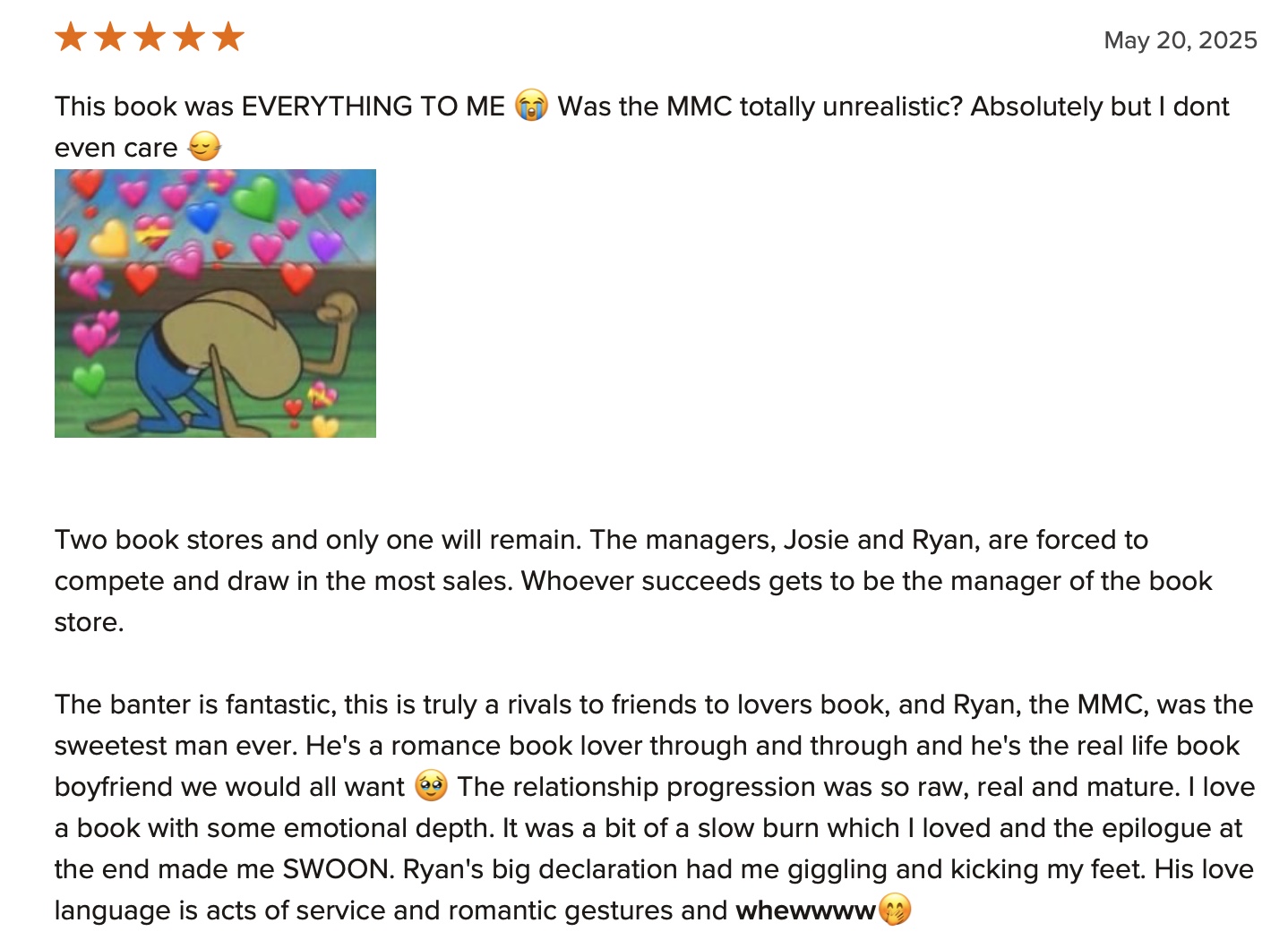Click the hand-over-mouth emoji after 'whewwww'
The width and height of the screenshot is (1288, 940).
point(895,910)
